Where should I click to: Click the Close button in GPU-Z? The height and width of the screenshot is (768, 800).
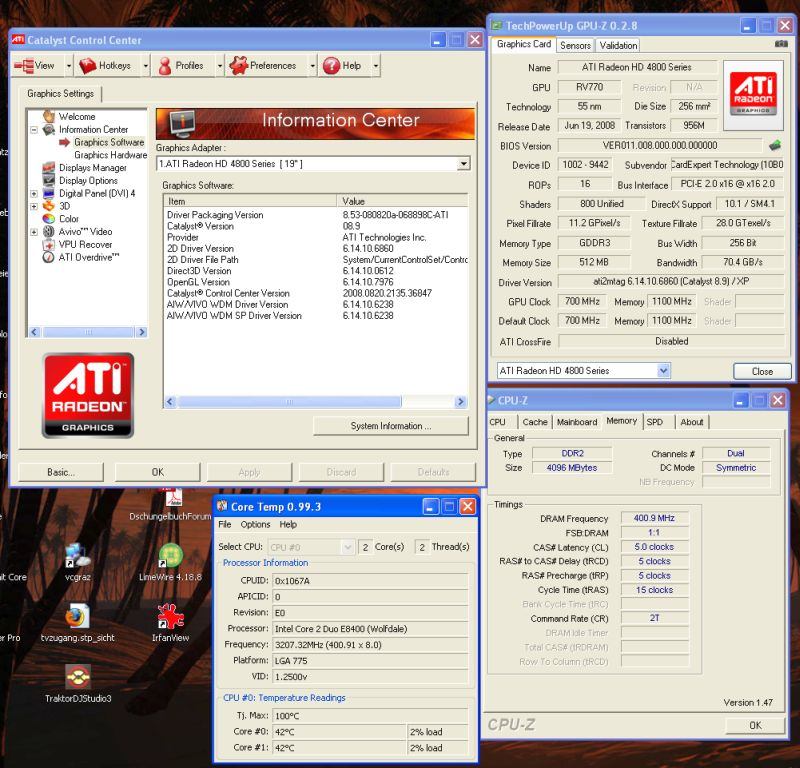tap(762, 371)
